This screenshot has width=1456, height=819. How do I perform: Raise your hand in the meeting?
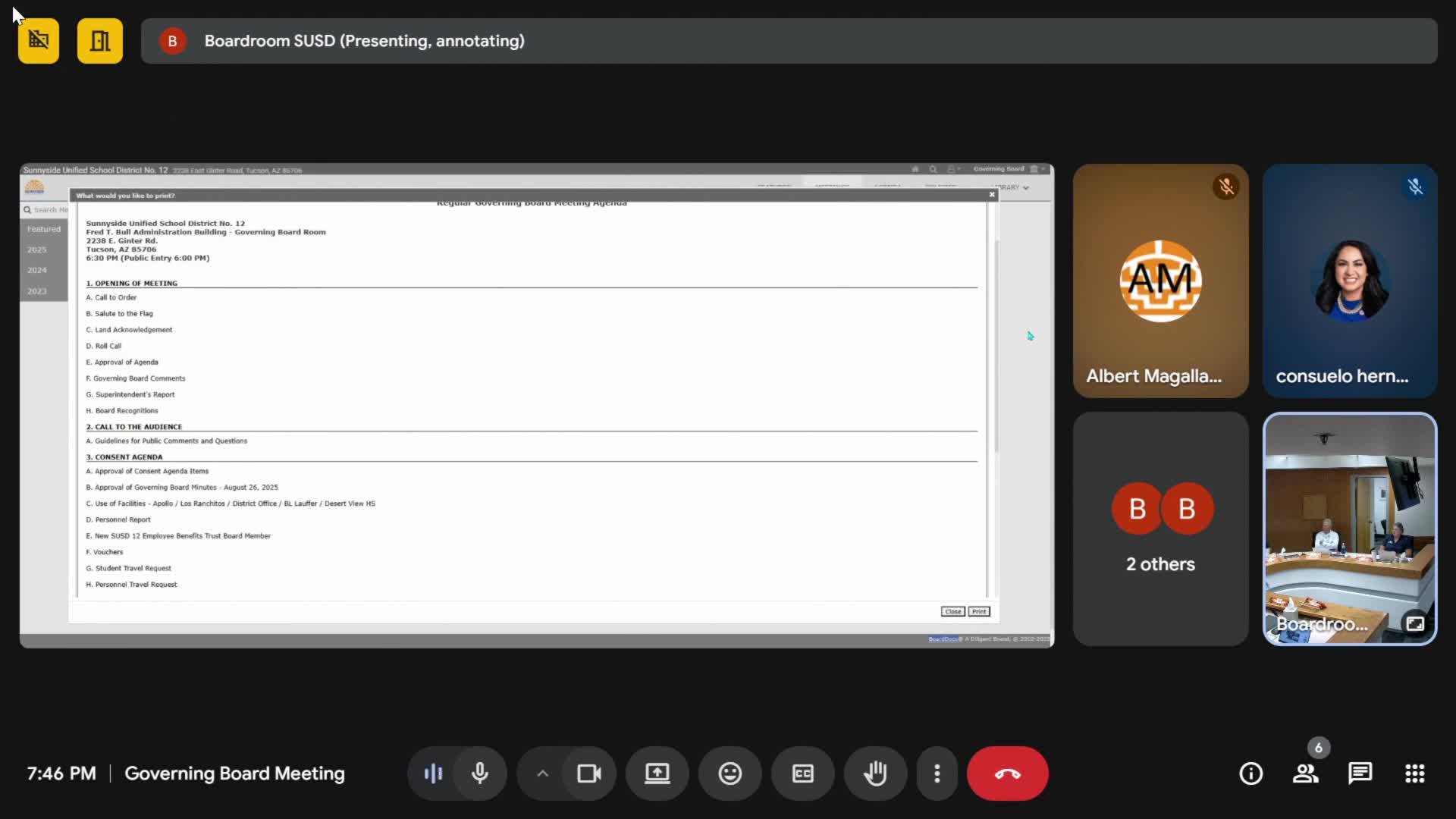[875, 773]
